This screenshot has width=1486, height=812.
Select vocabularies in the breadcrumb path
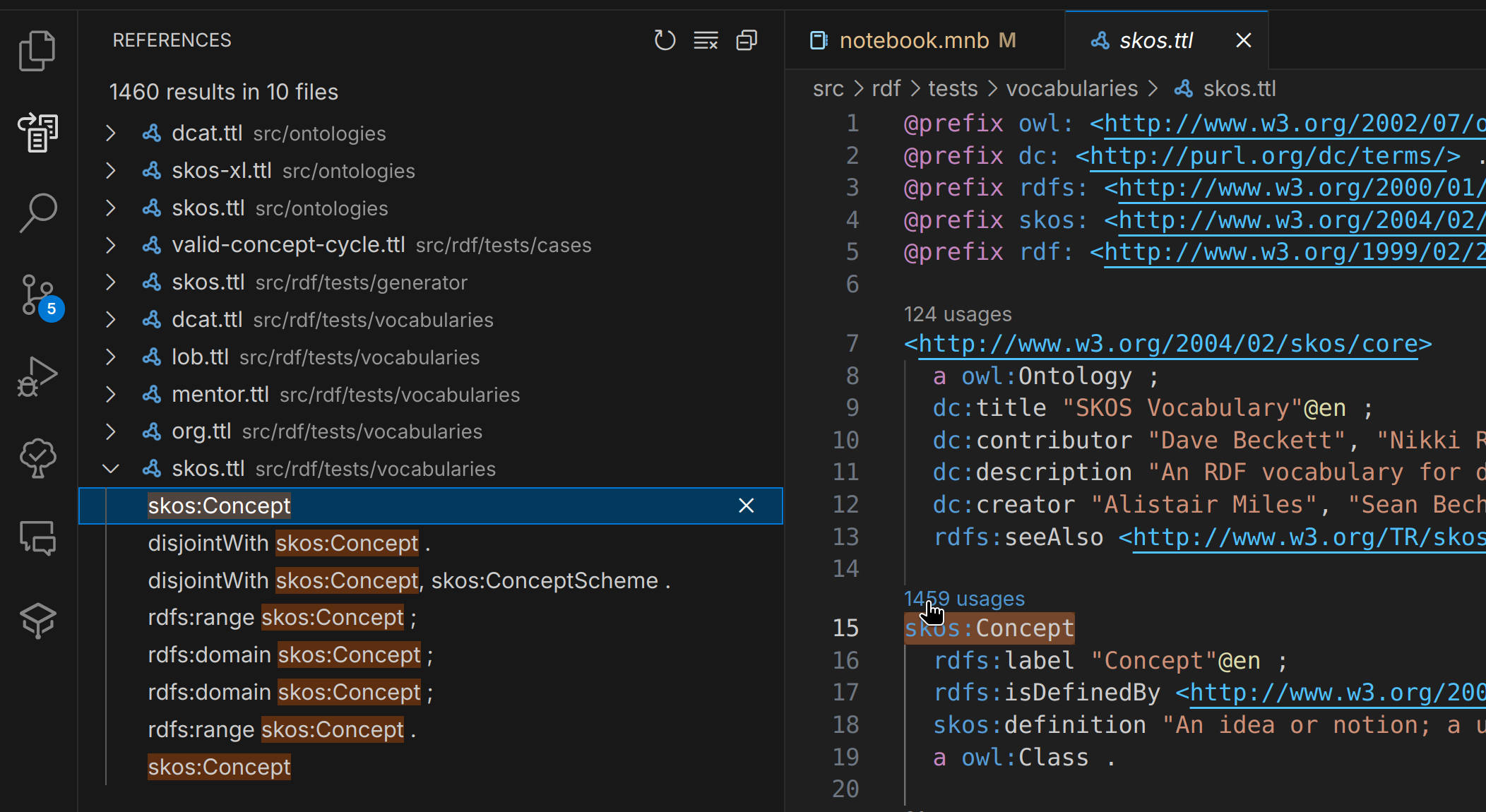pyautogui.click(x=1072, y=88)
